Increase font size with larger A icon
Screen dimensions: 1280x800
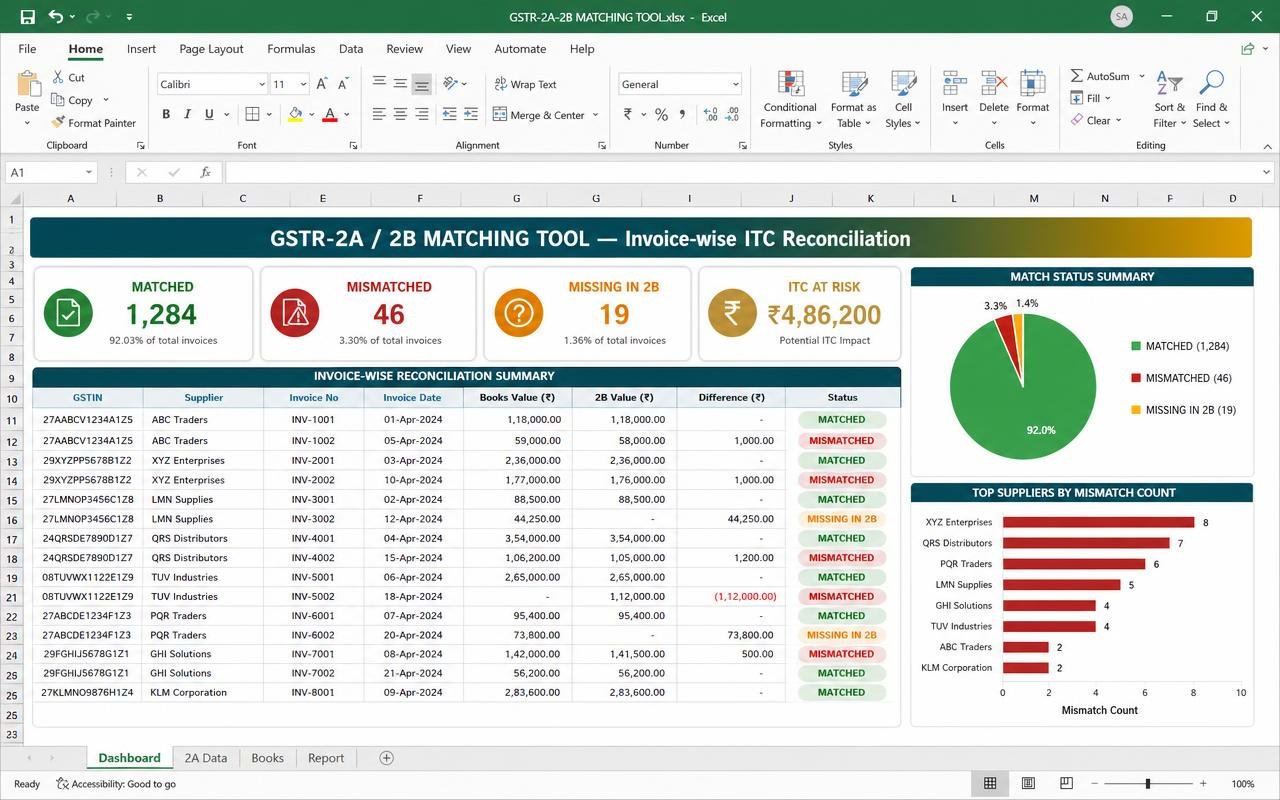pos(322,84)
